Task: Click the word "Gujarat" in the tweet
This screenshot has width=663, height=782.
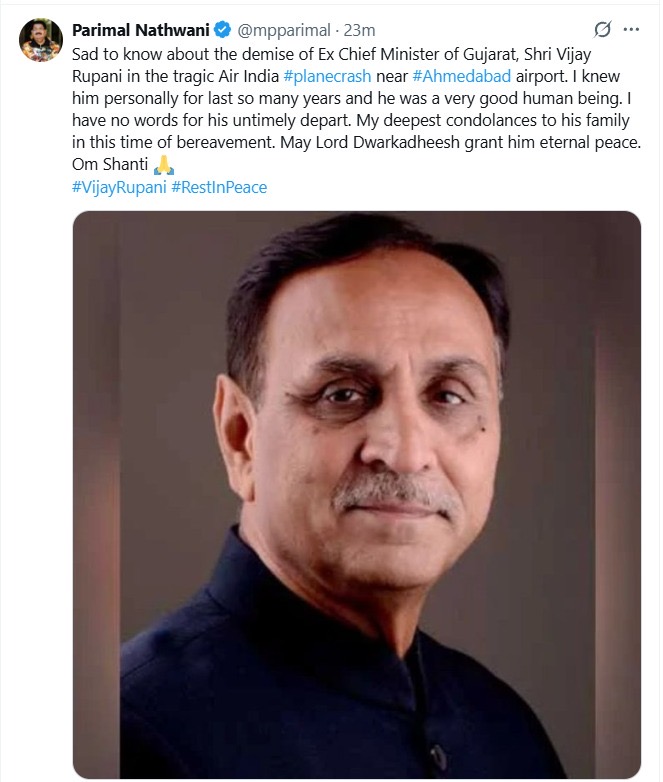Action: pyautogui.click(x=490, y=54)
